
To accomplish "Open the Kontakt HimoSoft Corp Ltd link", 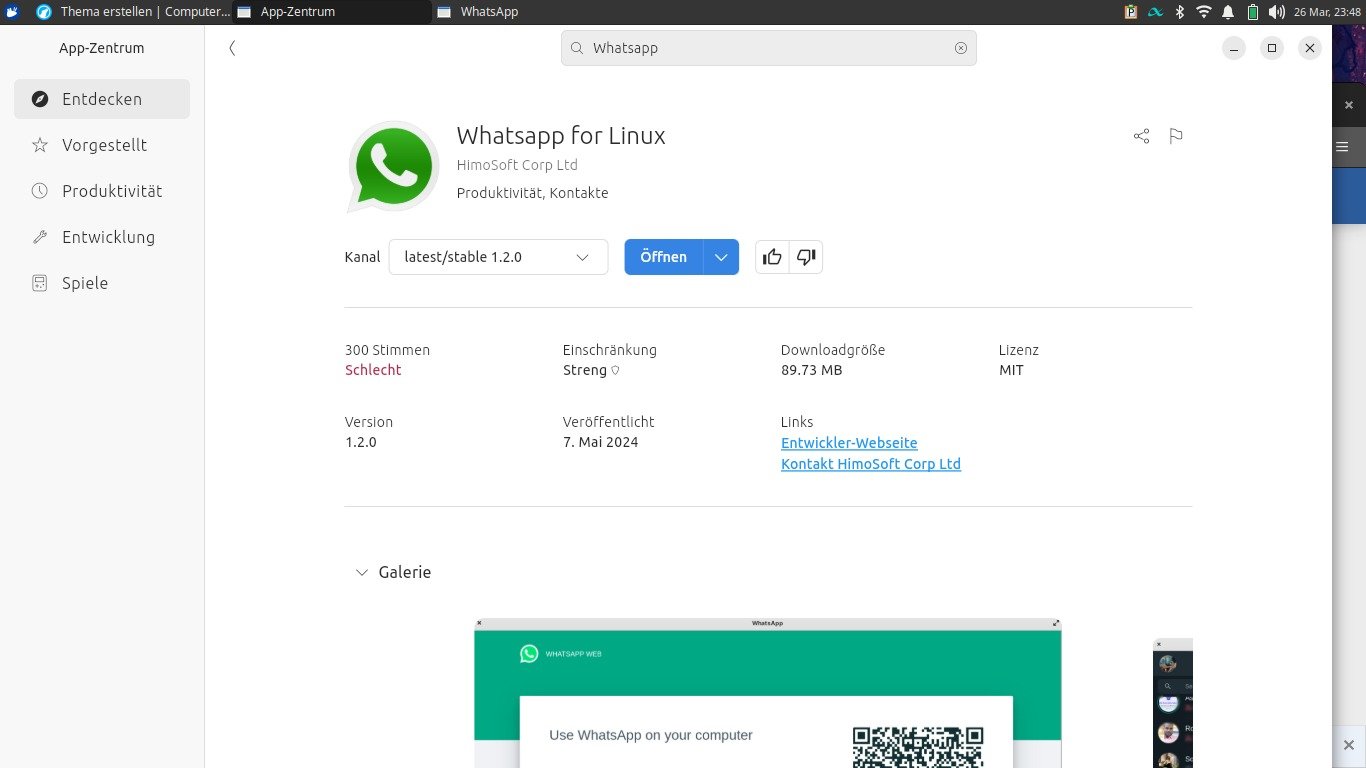I will [871, 464].
